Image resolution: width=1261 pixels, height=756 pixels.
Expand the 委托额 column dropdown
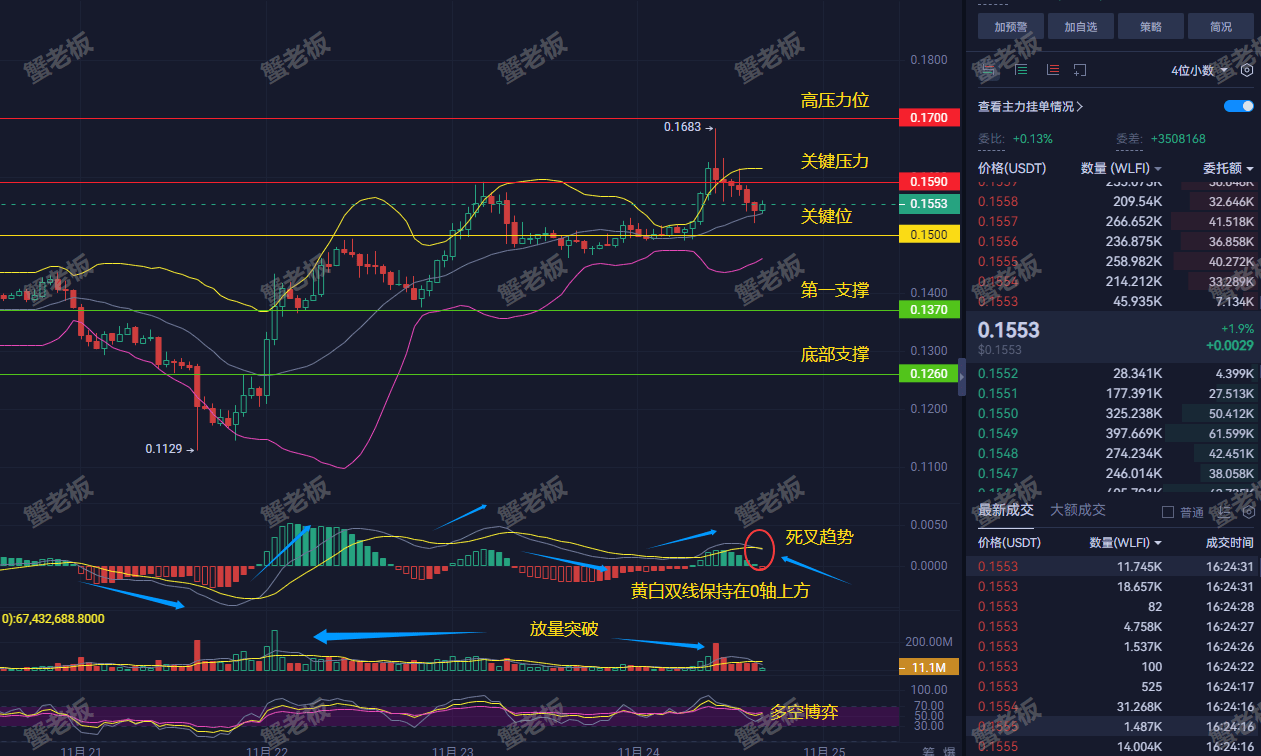pos(1228,168)
